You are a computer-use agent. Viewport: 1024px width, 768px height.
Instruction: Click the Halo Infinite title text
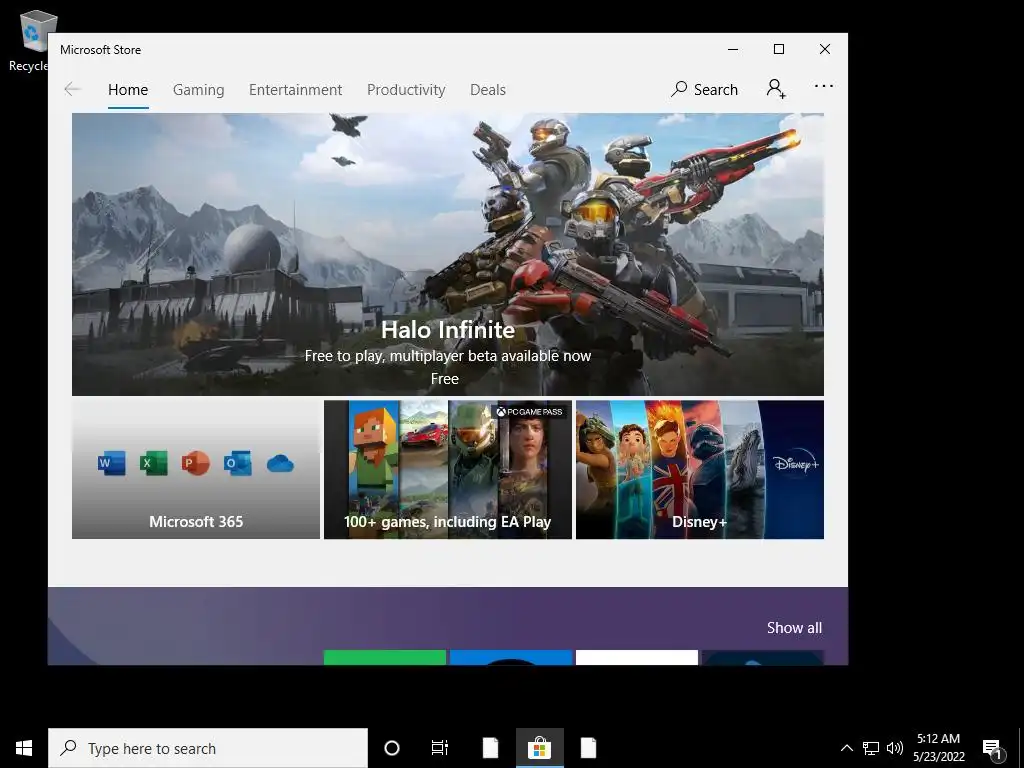tap(448, 330)
